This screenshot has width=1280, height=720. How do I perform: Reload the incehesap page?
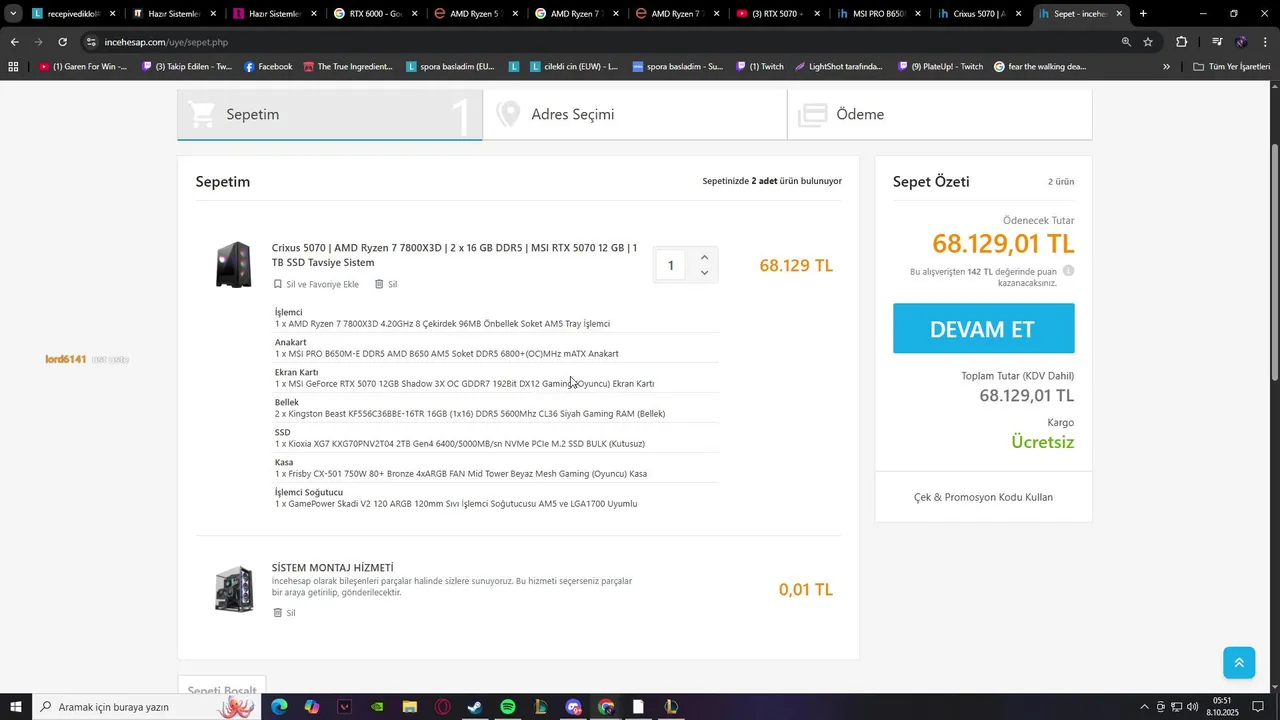click(62, 42)
